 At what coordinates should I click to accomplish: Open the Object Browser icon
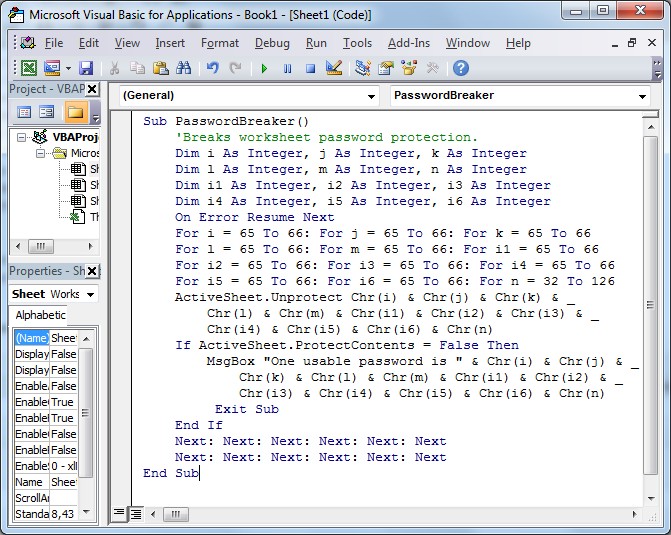(409, 68)
